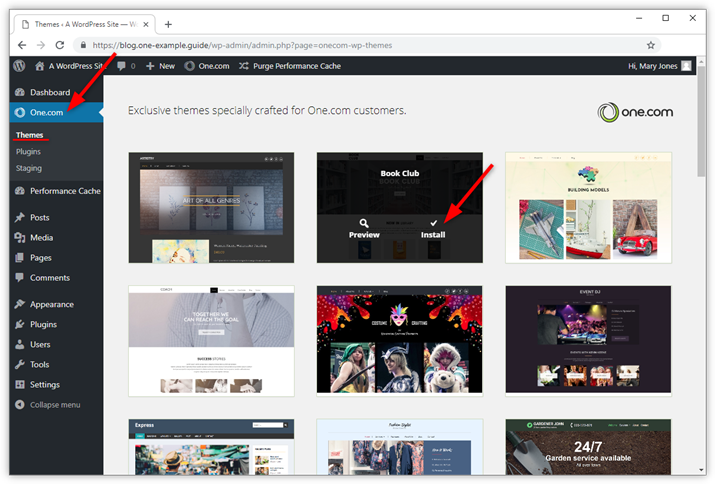Click the Purge Performance Cache shuffle icon
The width and height of the screenshot is (715, 484).
244,66
